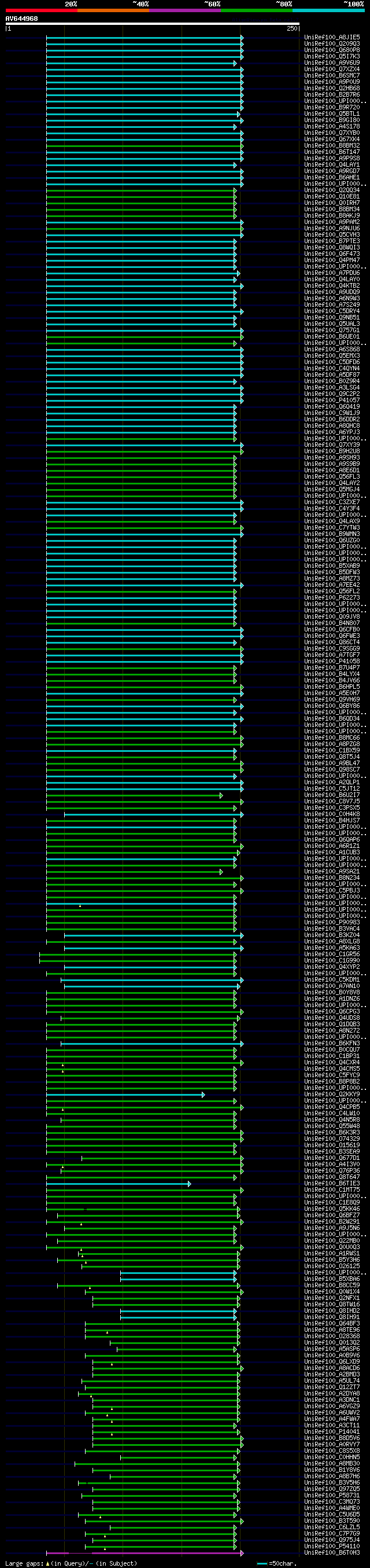This screenshot has height=1568, width=370.
Task: Click the white query sequence ruler bar
Action: pos(153,24)
